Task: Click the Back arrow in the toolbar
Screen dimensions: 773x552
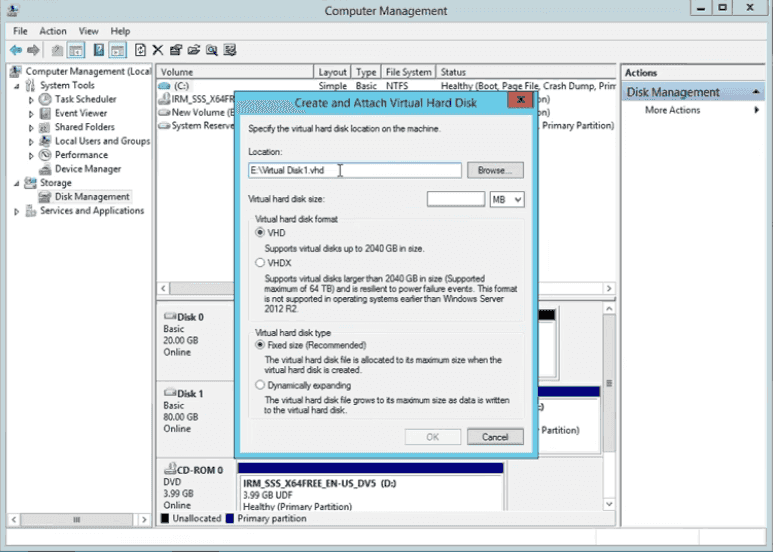Action: pos(16,50)
